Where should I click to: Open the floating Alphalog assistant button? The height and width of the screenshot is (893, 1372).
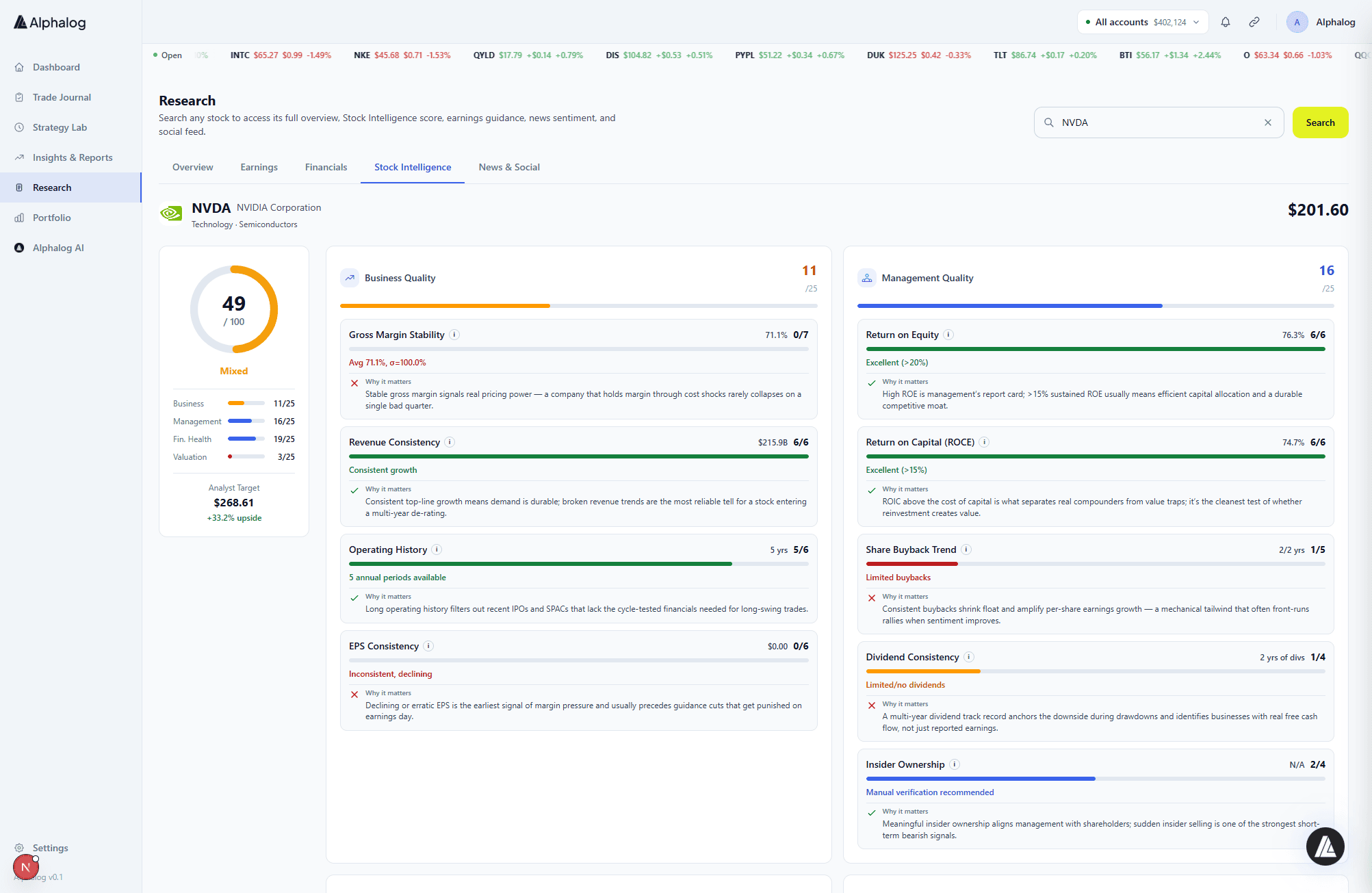pos(1325,846)
